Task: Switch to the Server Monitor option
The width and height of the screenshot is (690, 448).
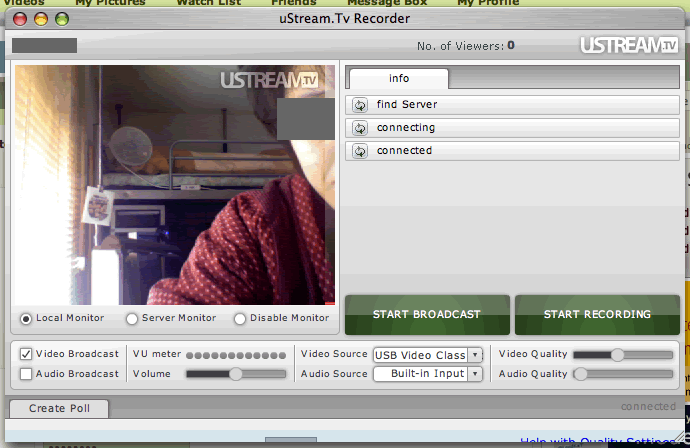Action: tap(132, 318)
